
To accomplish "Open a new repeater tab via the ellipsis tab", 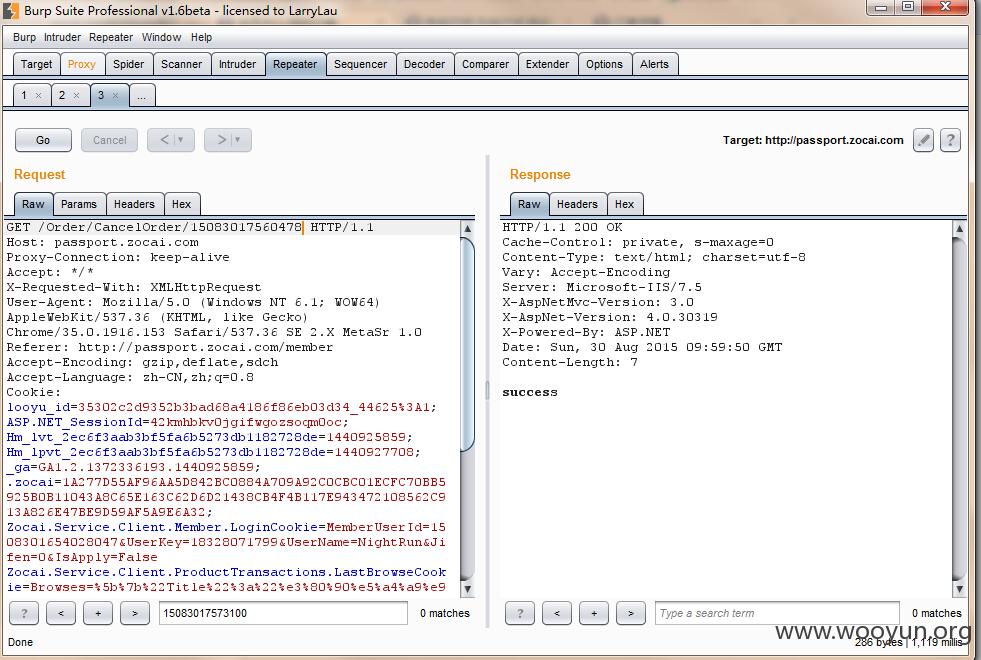I will click(x=142, y=96).
